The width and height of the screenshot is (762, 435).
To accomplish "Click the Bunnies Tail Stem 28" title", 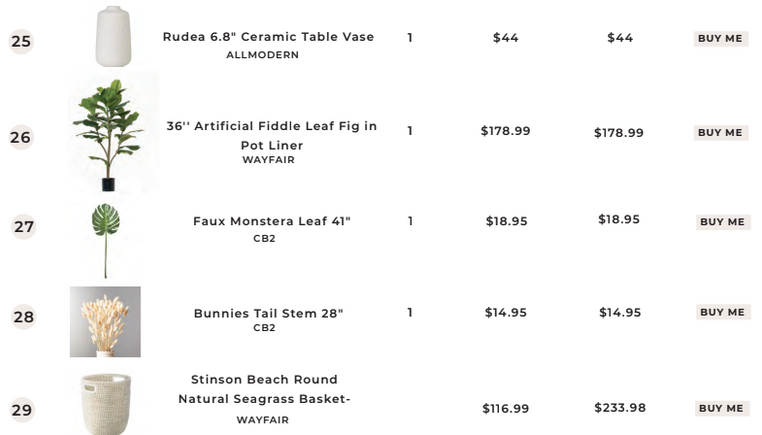I will point(268,313).
